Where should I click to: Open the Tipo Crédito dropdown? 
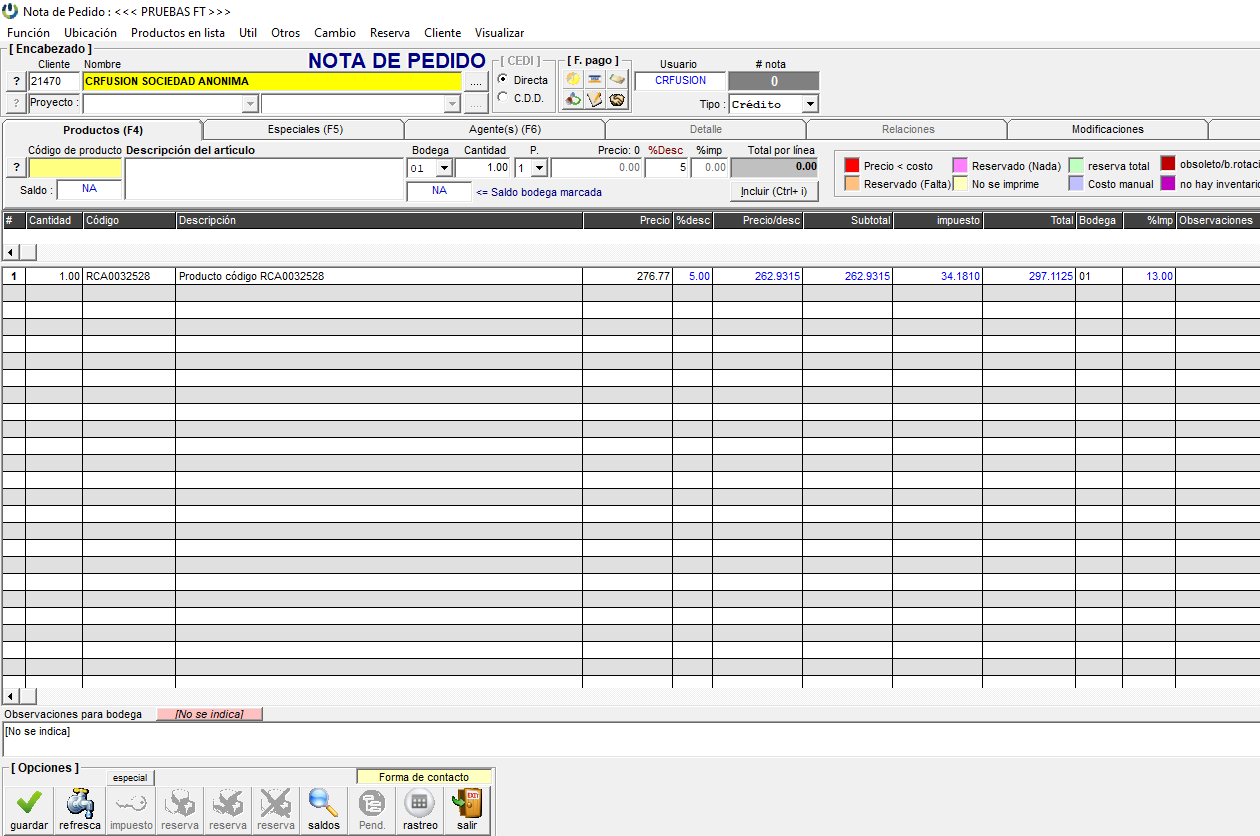point(810,104)
